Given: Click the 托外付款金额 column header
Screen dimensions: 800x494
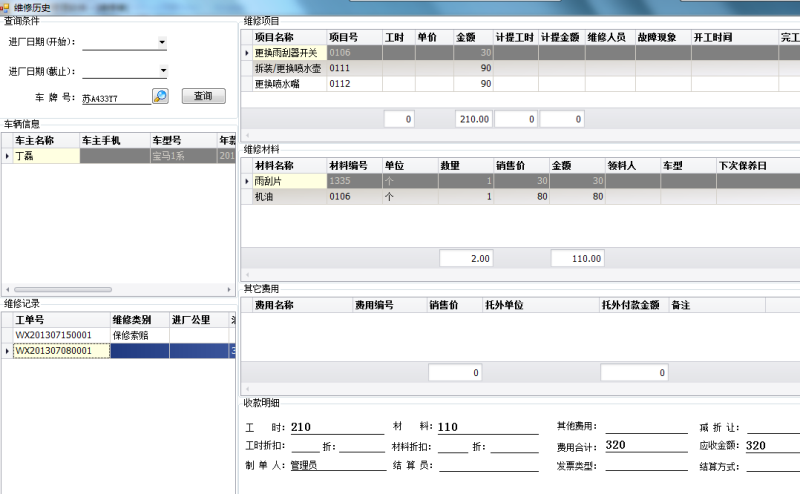Looking at the screenshot, I should point(635,305).
